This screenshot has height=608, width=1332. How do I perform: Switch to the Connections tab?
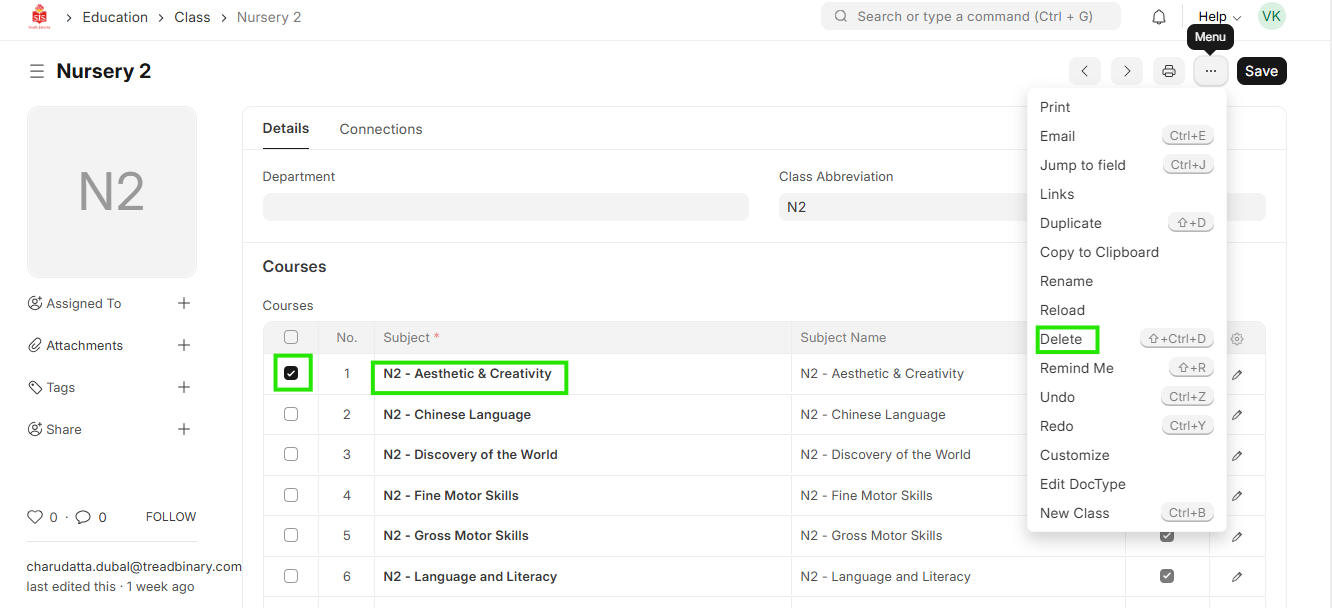(381, 129)
